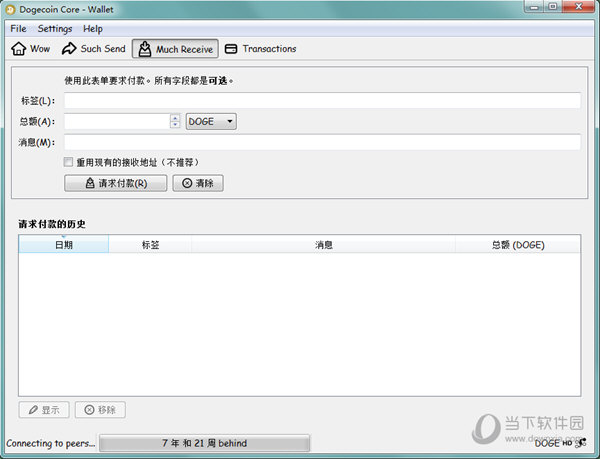Screen dimensions: 600x459
Task: Click the 请求付款(R) request payment button
Action: 116,183
